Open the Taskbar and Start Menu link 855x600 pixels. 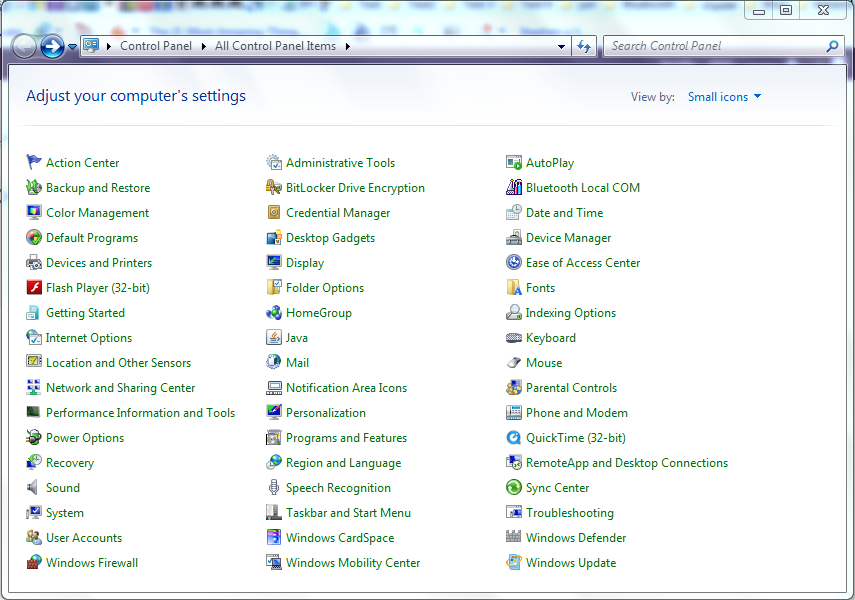348,513
